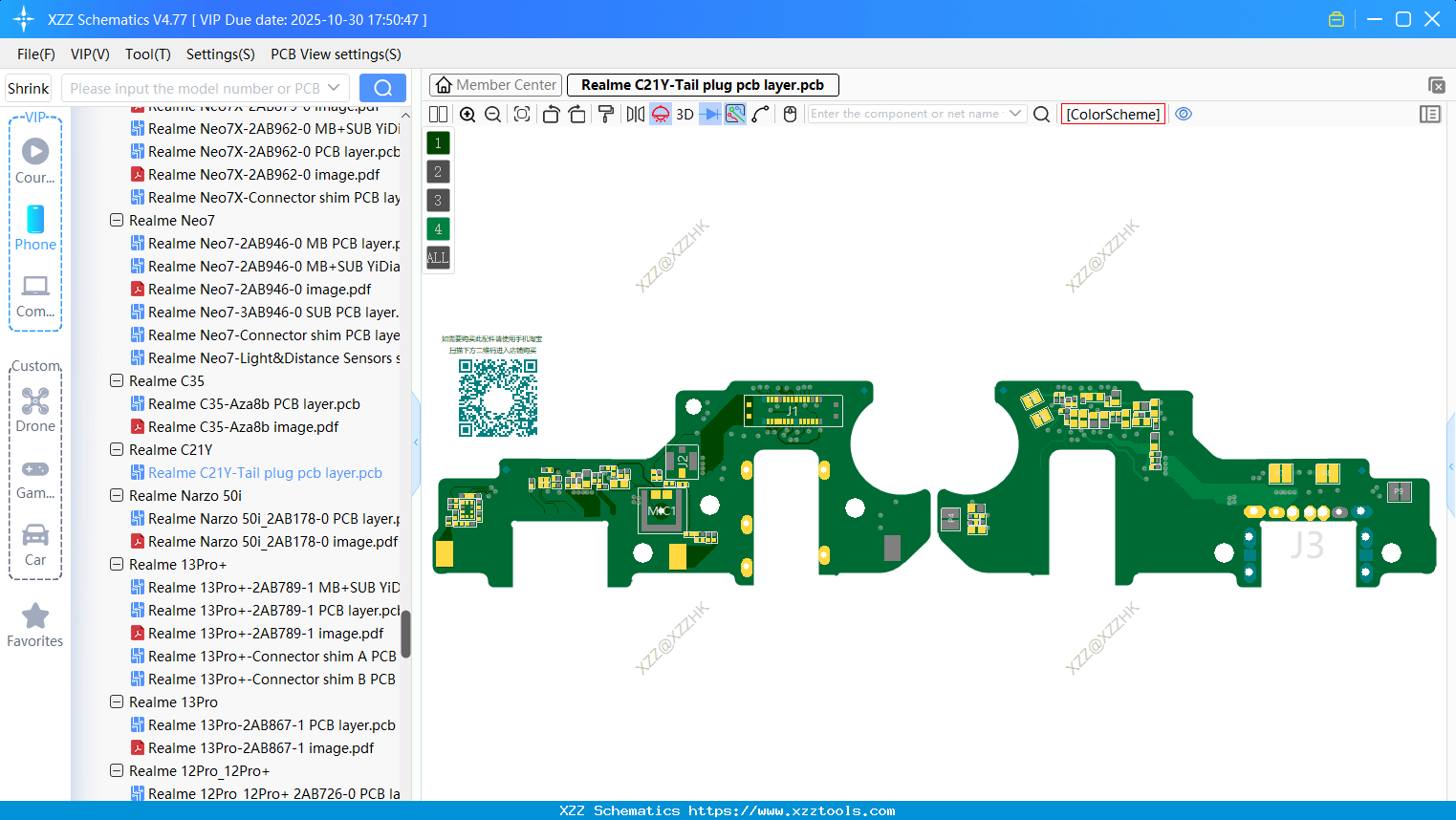Select the route path tool

pyautogui.click(x=760, y=114)
